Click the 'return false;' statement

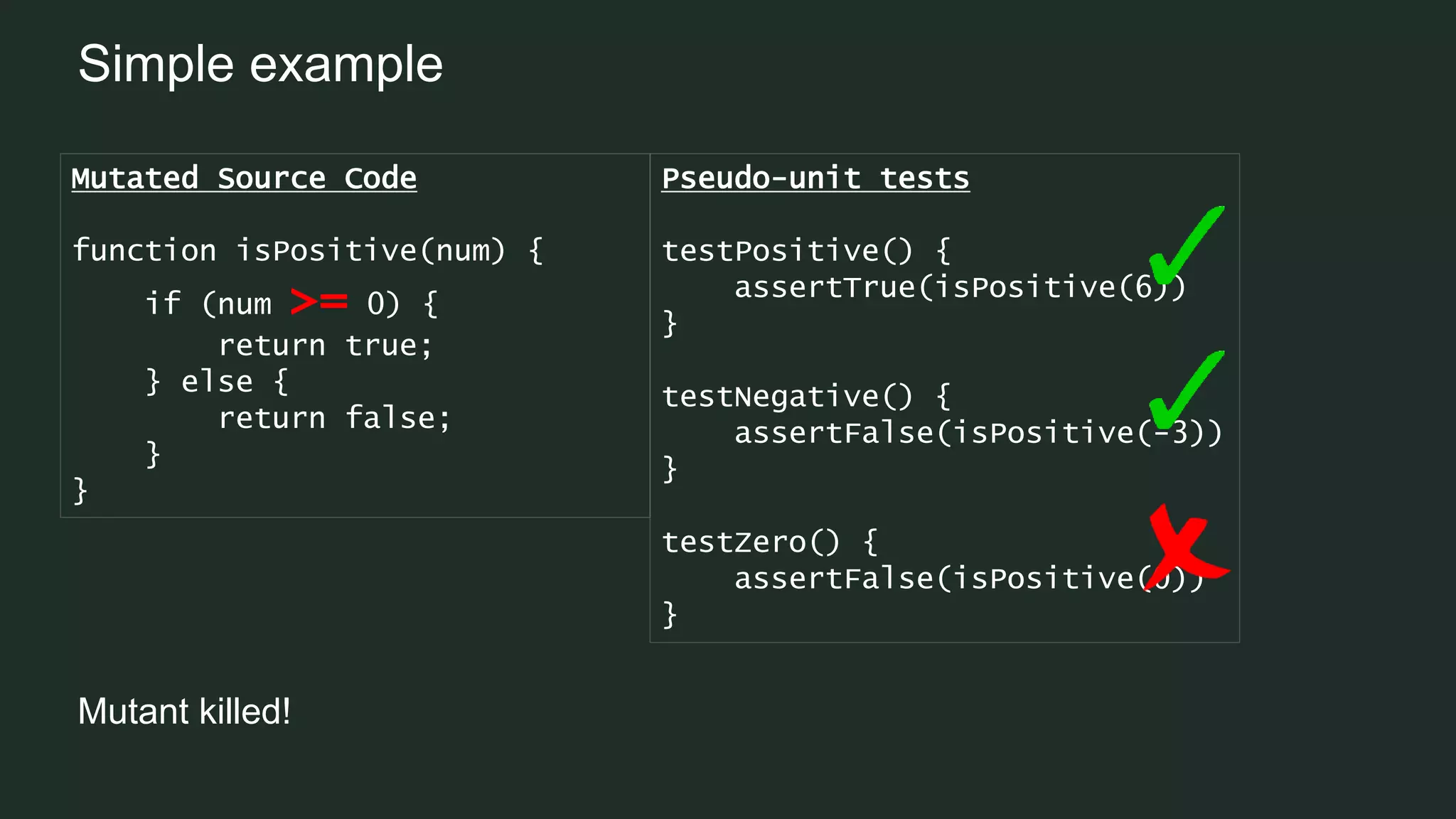[334, 418]
